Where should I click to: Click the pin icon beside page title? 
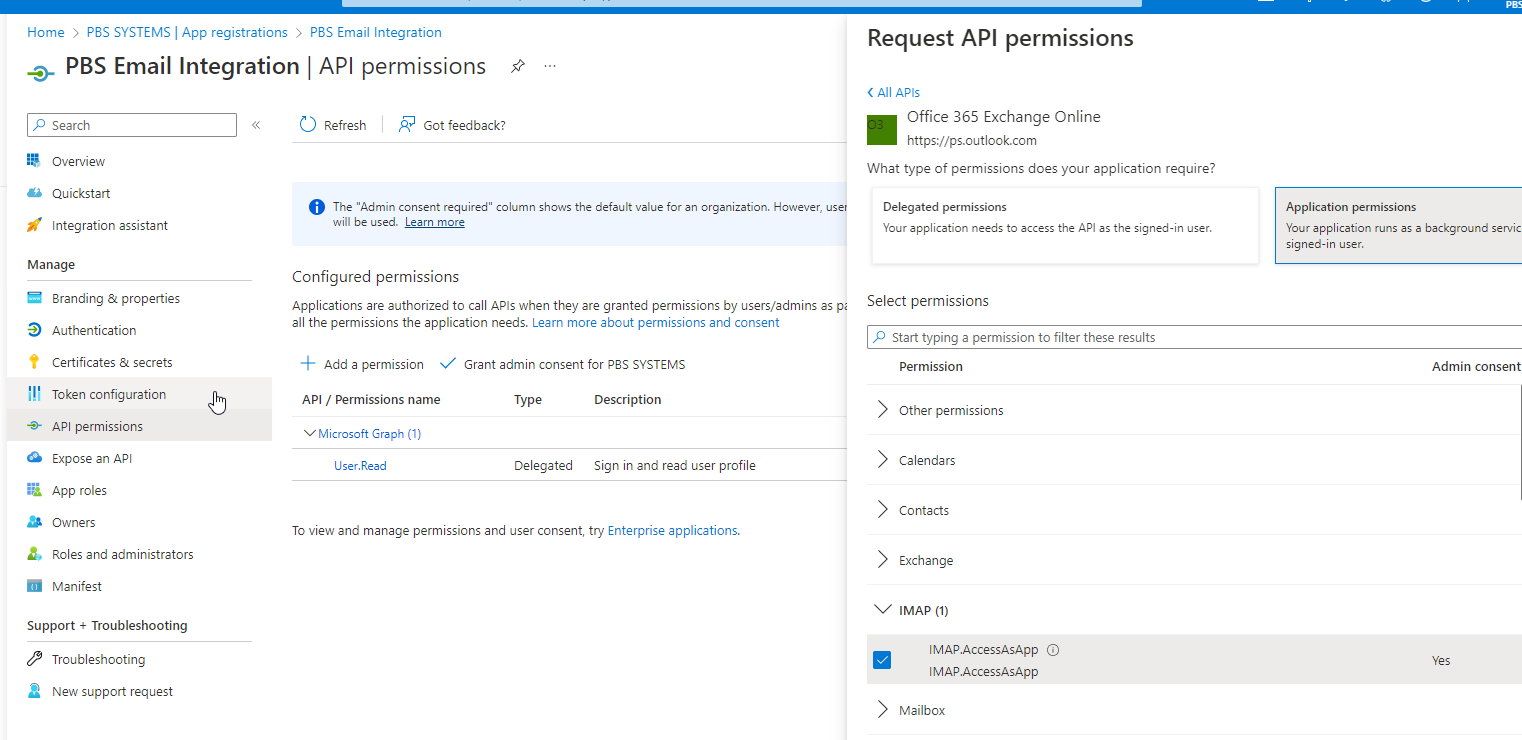pos(517,67)
